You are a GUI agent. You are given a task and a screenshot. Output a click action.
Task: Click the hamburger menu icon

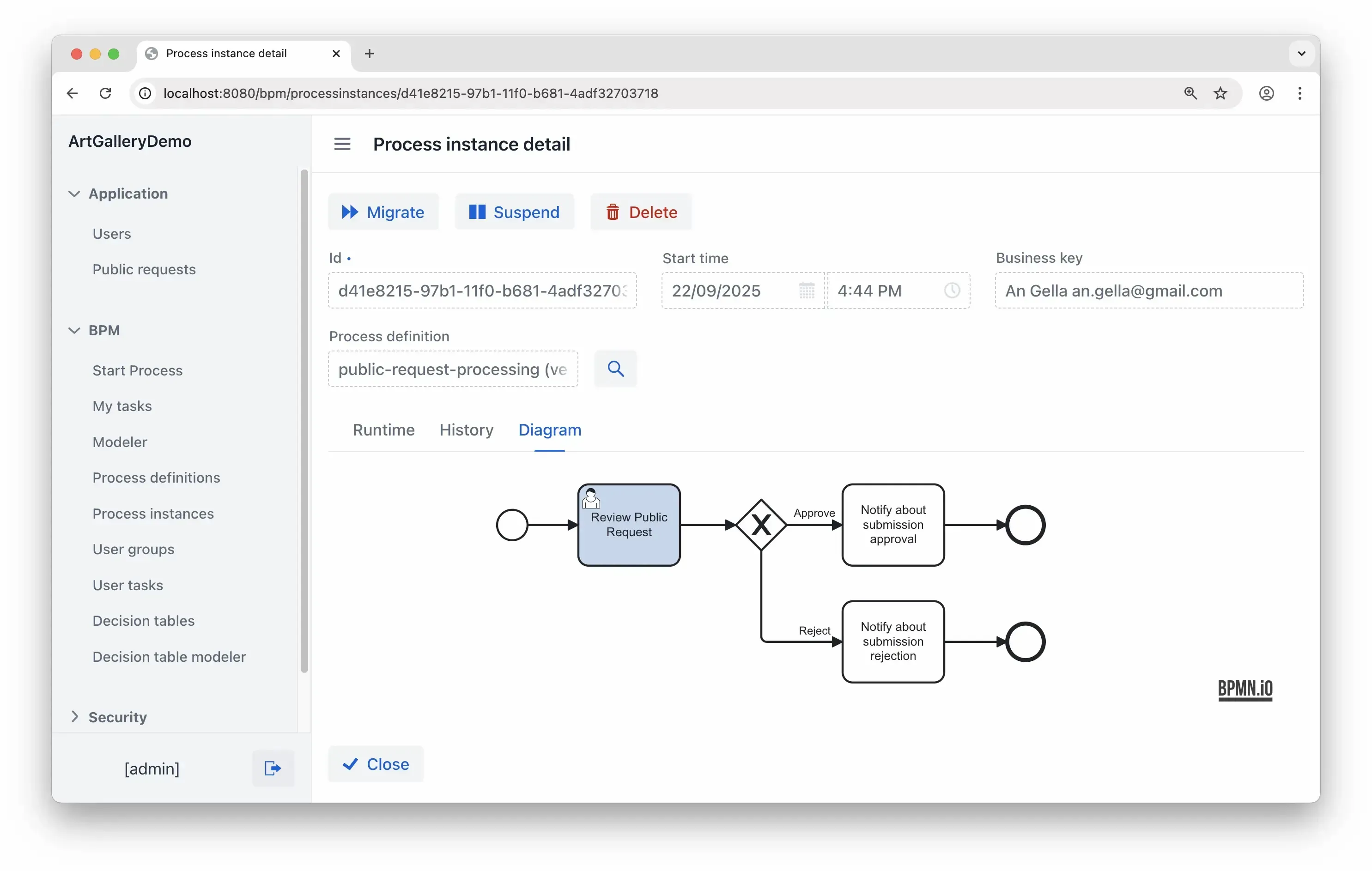point(342,144)
